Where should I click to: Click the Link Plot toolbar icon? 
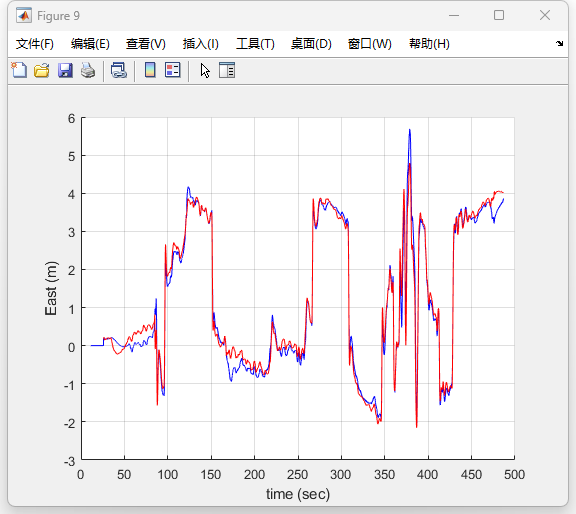coord(119,70)
